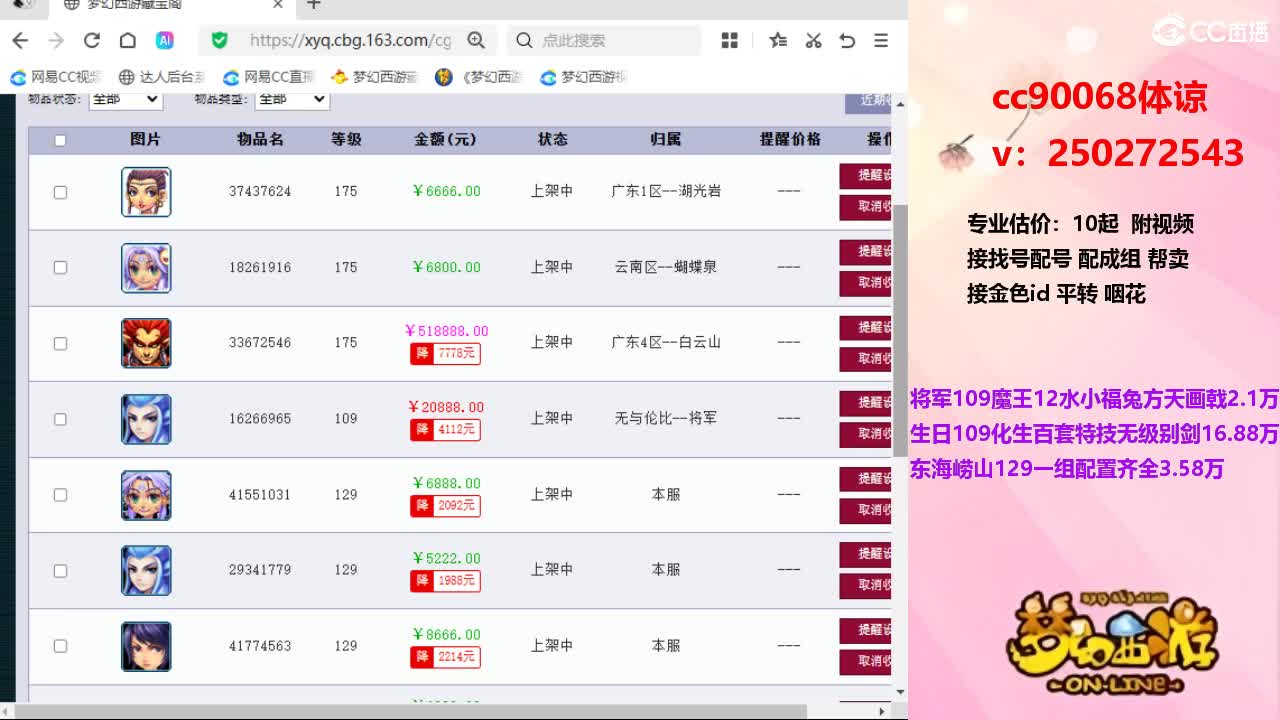Open the character avatar for item 29341779
The height and width of the screenshot is (720, 1280).
tap(146, 570)
